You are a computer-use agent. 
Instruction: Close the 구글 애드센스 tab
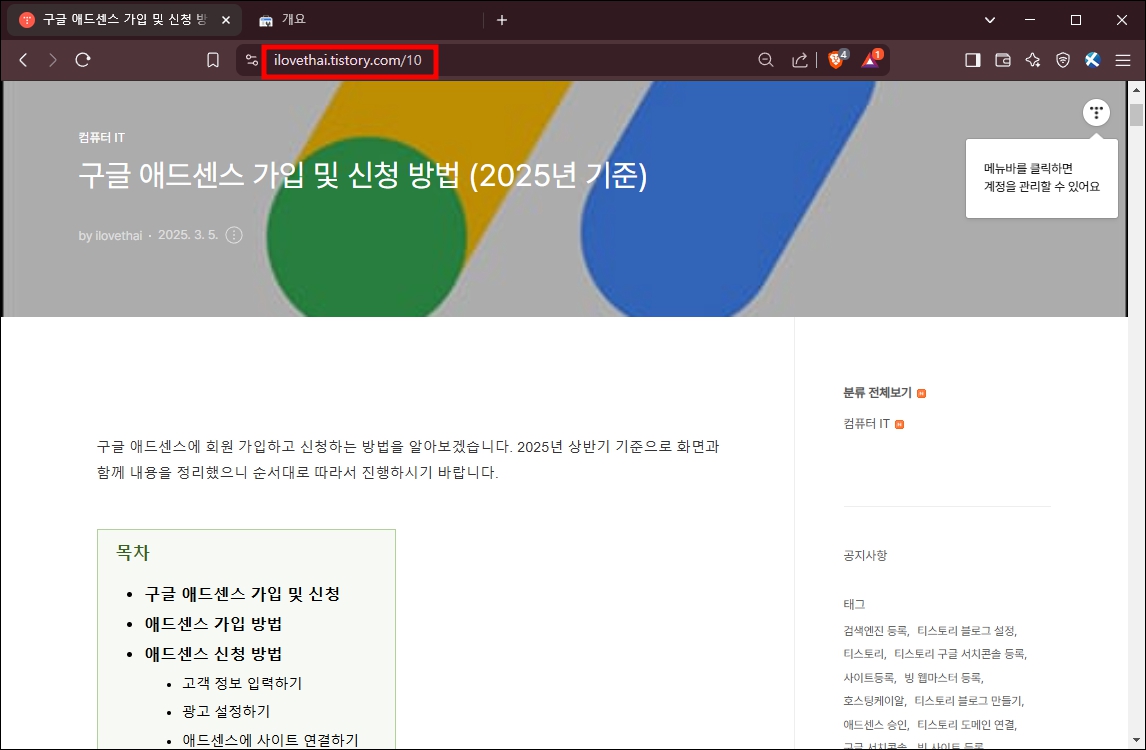pos(226,20)
